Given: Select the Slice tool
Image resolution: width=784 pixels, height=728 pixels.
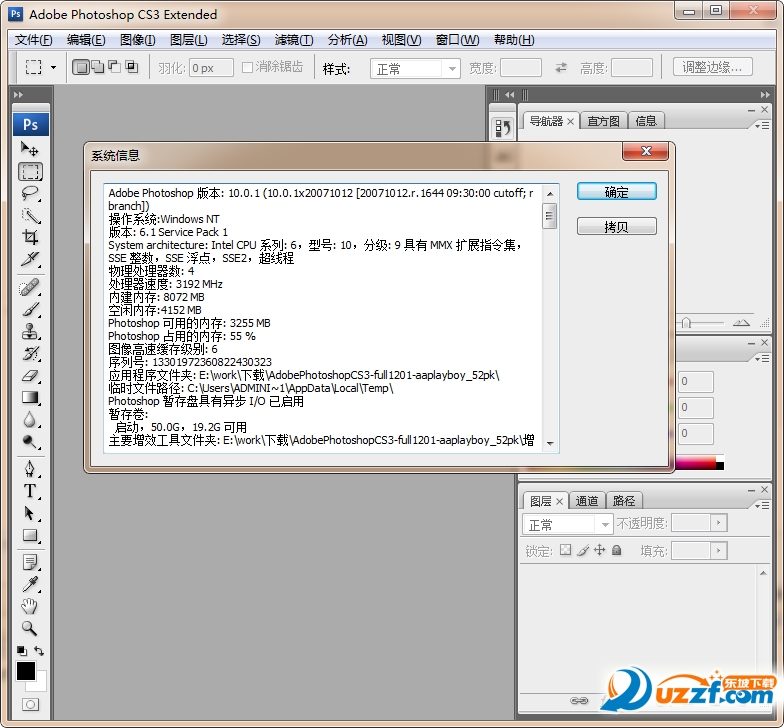Looking at the screenshot, I should pyautogui.click(x=30, y=259).
